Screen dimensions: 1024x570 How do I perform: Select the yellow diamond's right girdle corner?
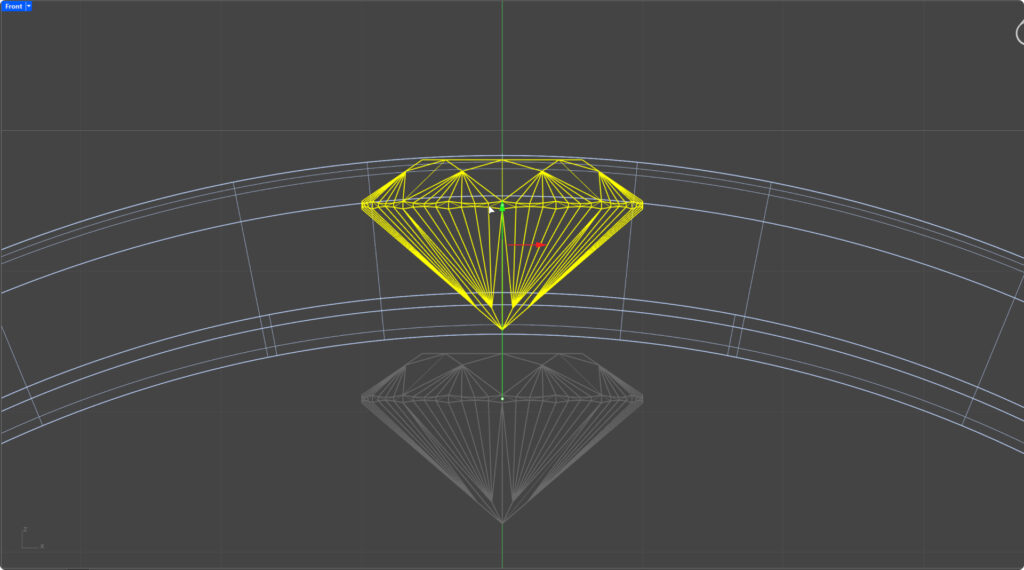point(642,205)
